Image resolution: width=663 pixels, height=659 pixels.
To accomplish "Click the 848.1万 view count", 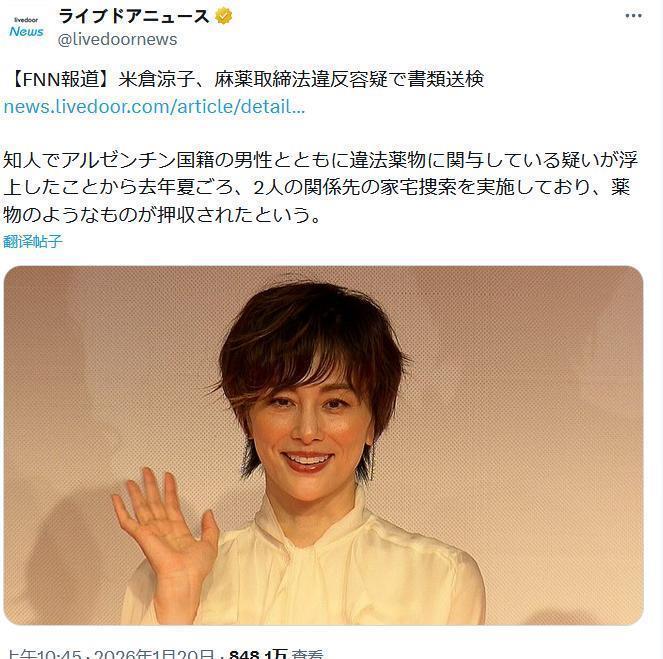I will click(x=258, y=654).
